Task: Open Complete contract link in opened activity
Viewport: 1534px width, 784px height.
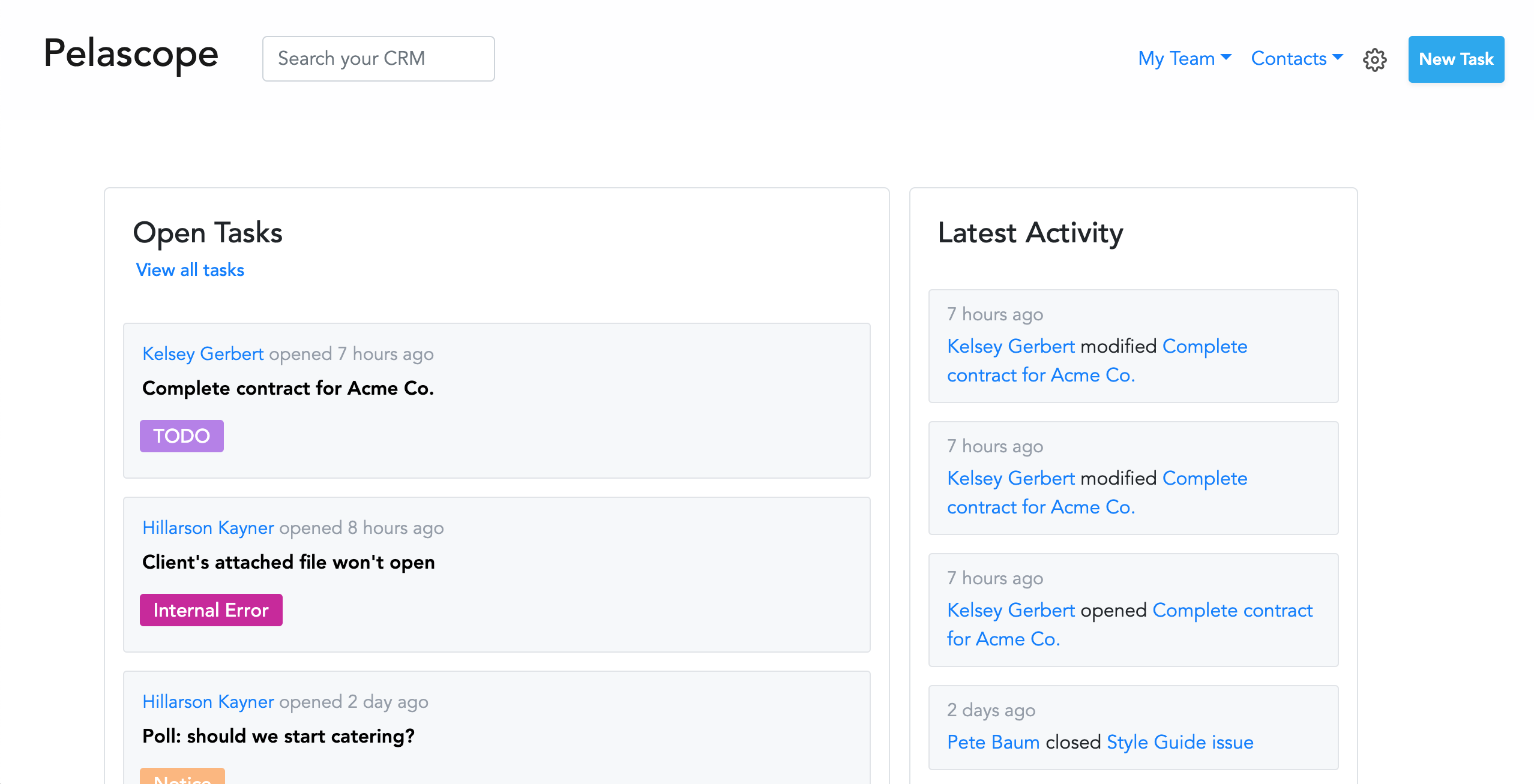Action: pyautogui.click(x=1232, y=610)
